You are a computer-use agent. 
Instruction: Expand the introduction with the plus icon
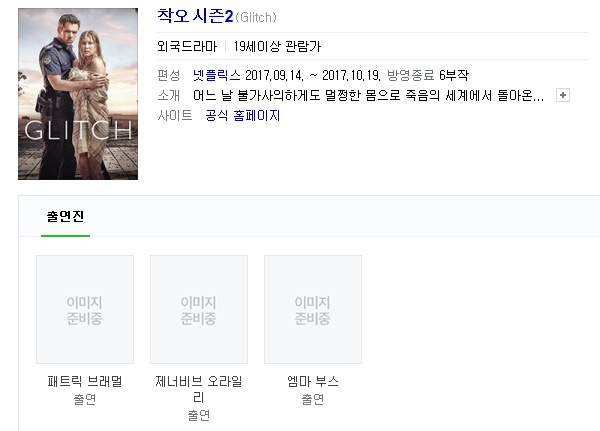pos(562,95)
